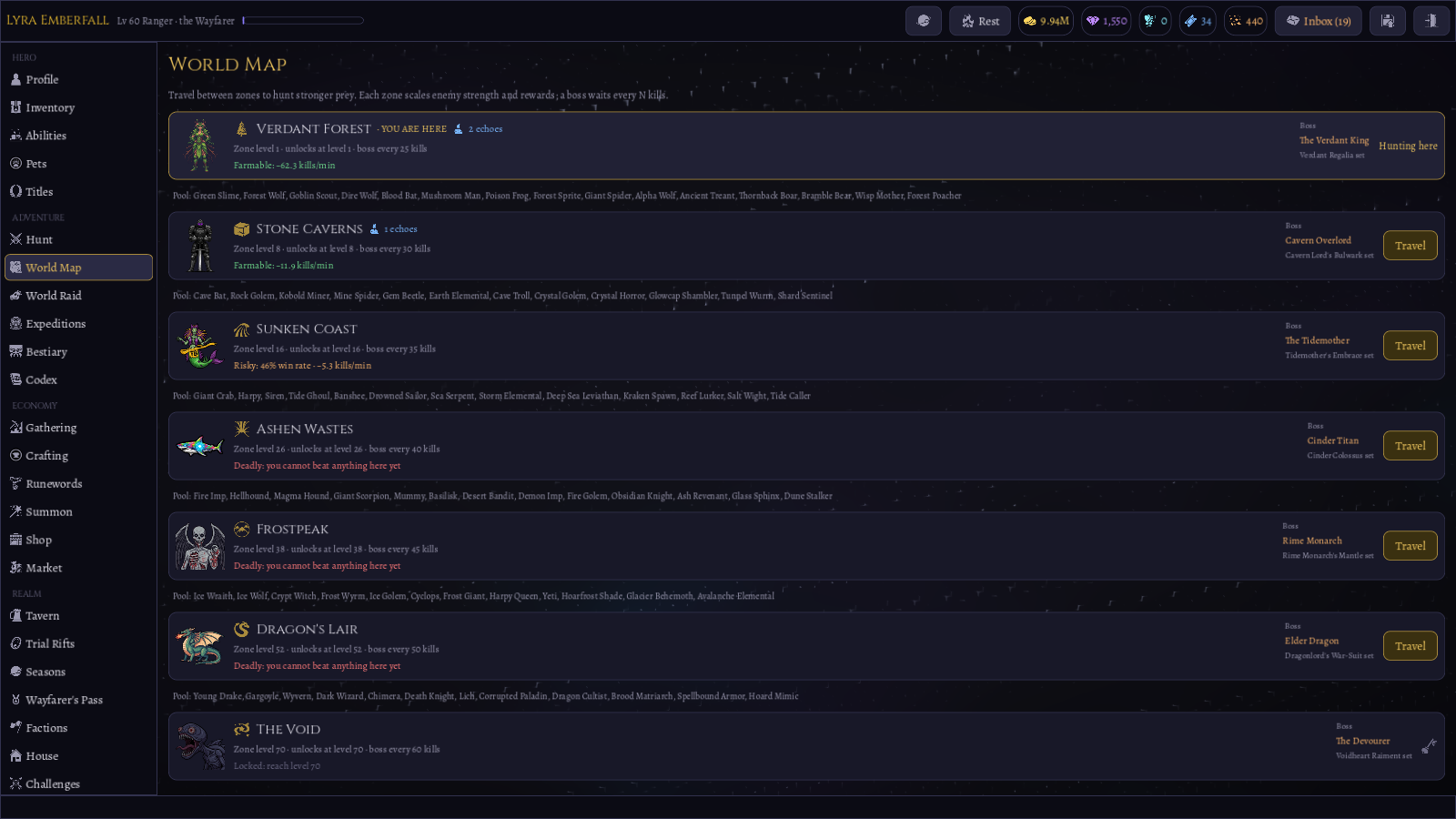Click the Bestiary sidebar icon
Screen dimensions: 1456x819
point(15,352)
